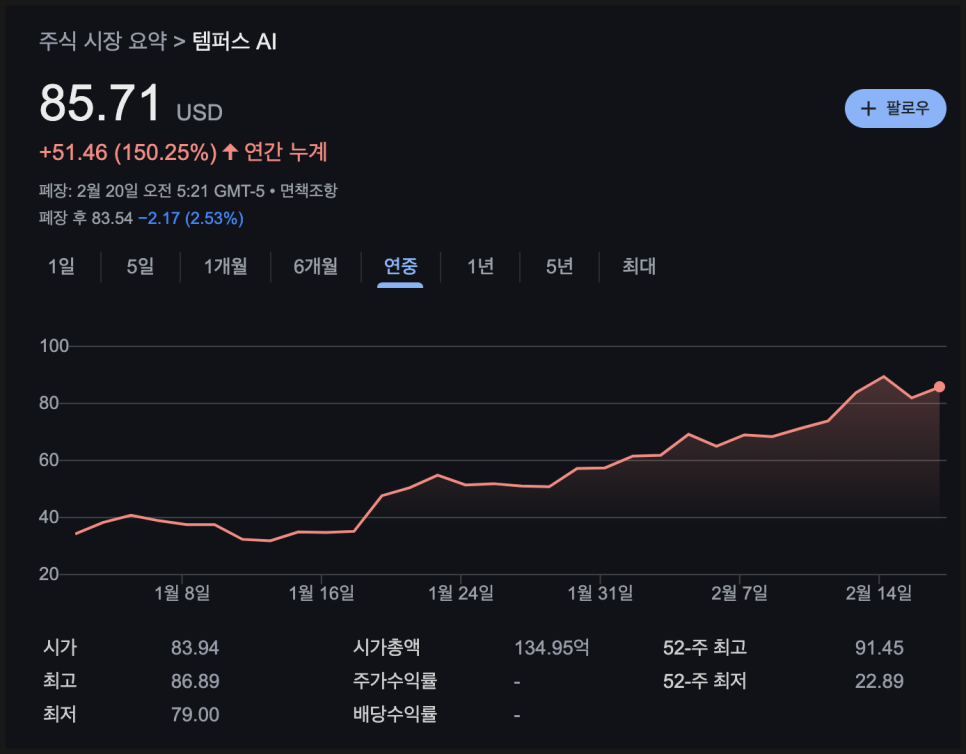Click the 2월 14일 axis date label
Screen dimensions: 966x754
(879, 593)
